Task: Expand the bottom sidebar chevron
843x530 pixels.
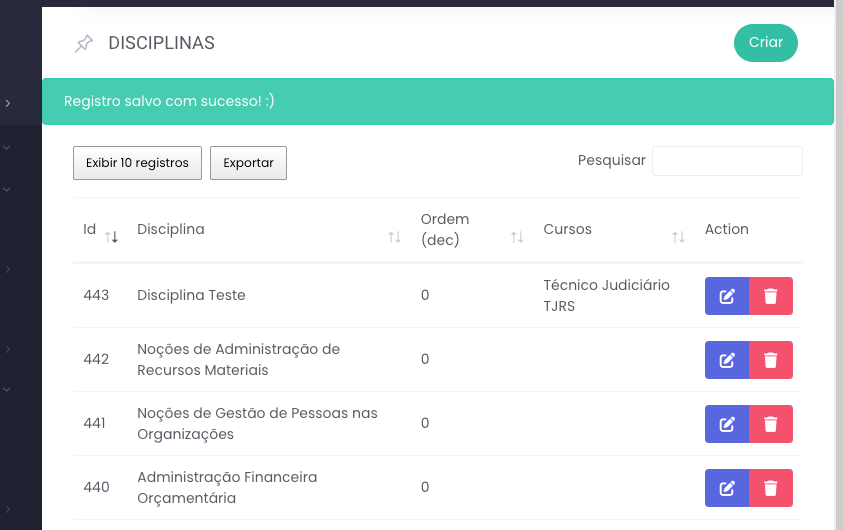Action: [8, 511]
